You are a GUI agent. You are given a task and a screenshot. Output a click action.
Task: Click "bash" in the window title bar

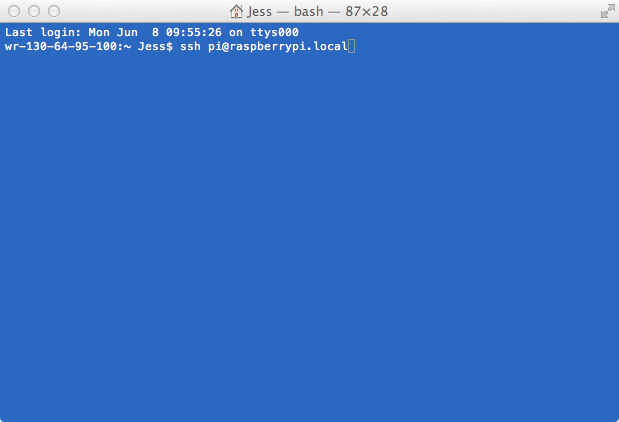(x=309, y=11)
